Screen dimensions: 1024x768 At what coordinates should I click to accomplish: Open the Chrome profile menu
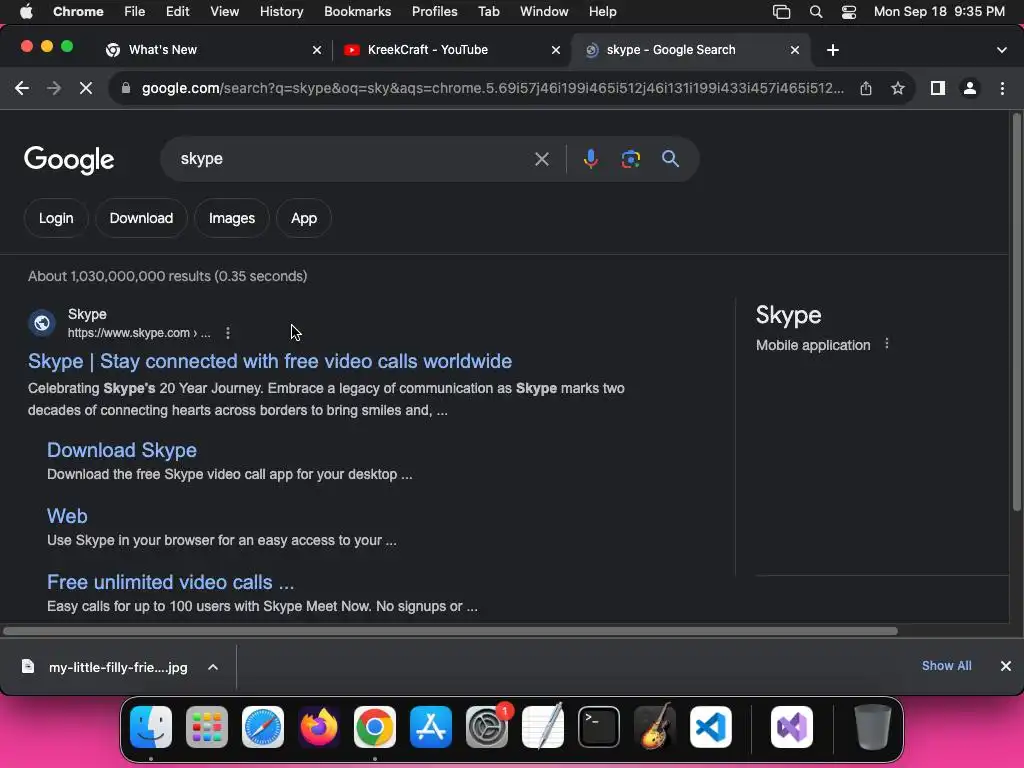point(970,88)
